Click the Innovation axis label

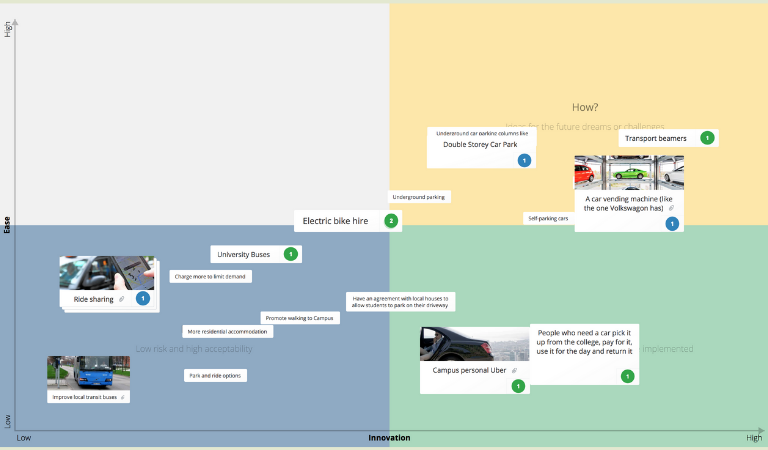point(389,438)
